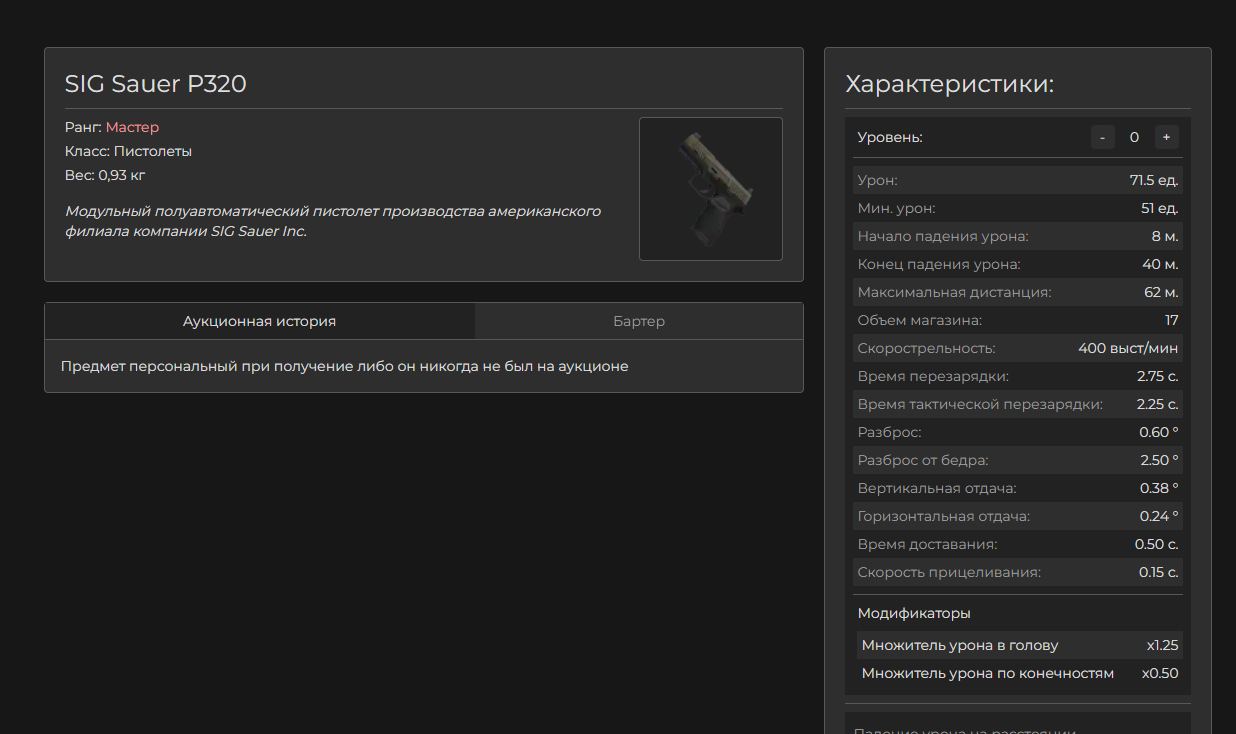Screen dimensions: 1236x734
Task: Click the value 40 м.
Action: (x=1161, y=264)
